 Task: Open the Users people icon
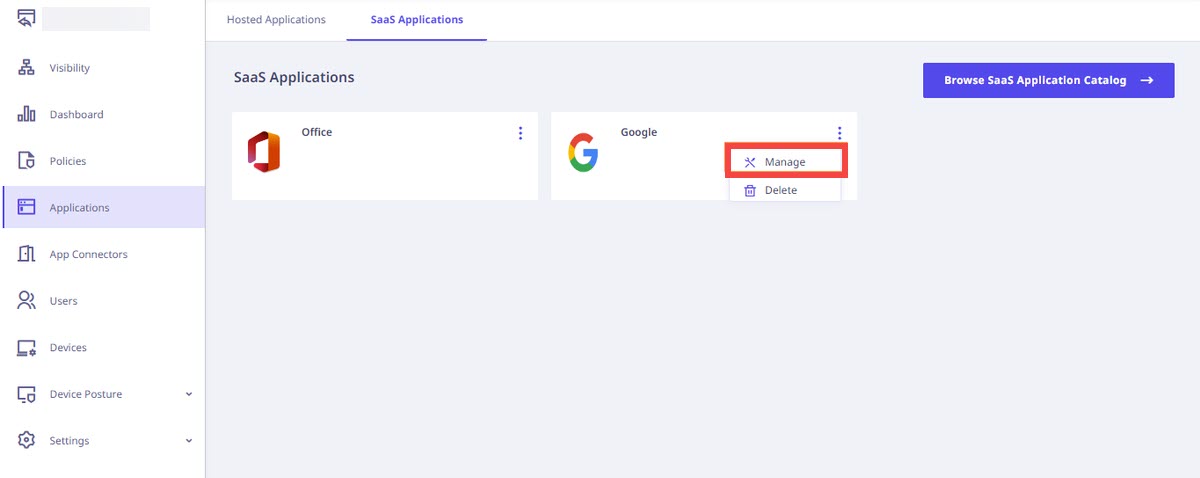[27, 301]
